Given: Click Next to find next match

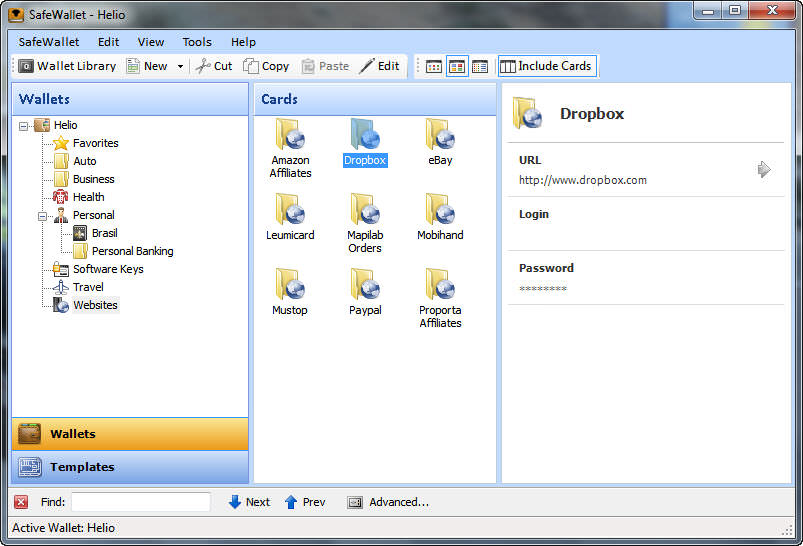Looking at the screenshot, I should (x=249, y=502).
